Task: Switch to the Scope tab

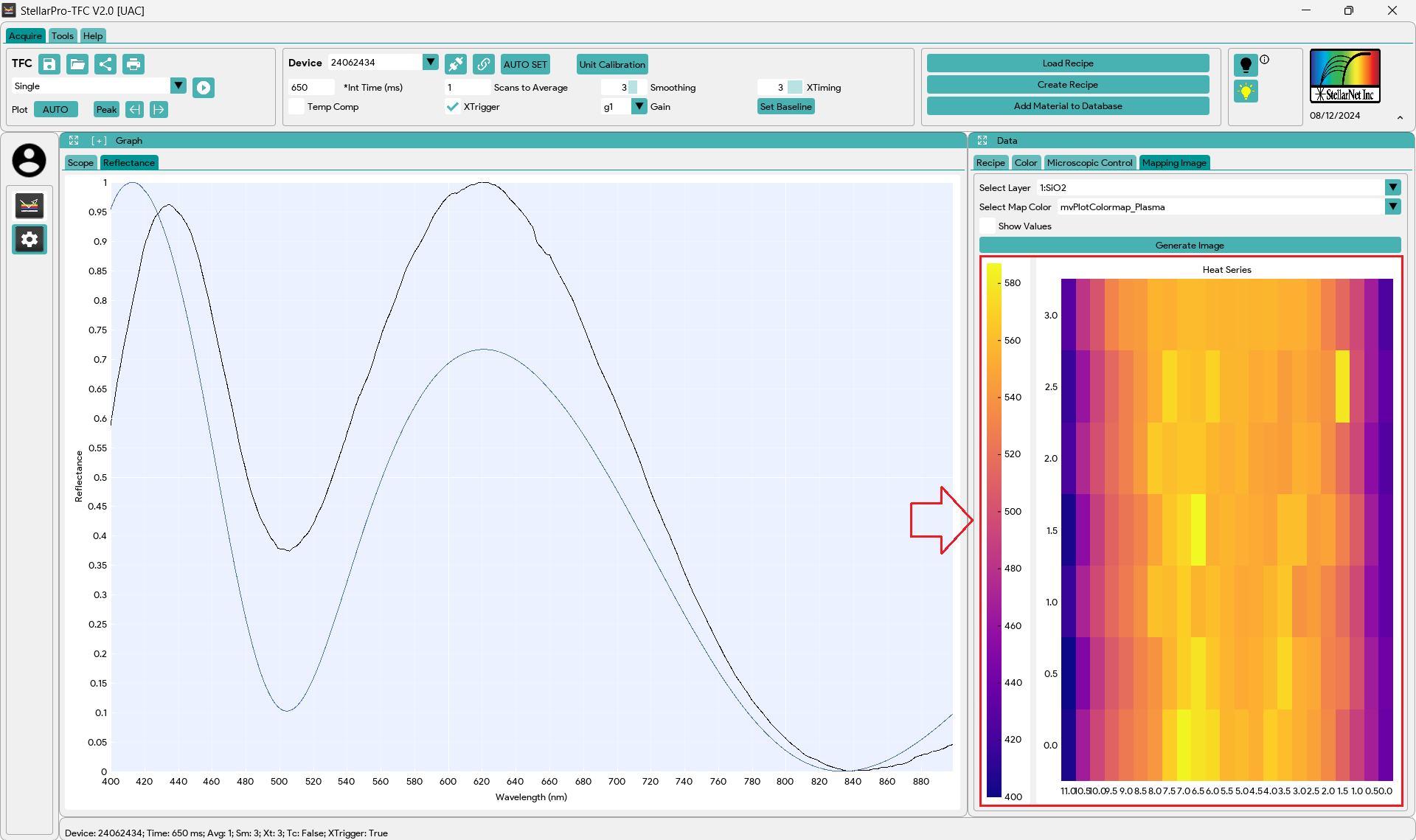Action: (x=80, y=163)
